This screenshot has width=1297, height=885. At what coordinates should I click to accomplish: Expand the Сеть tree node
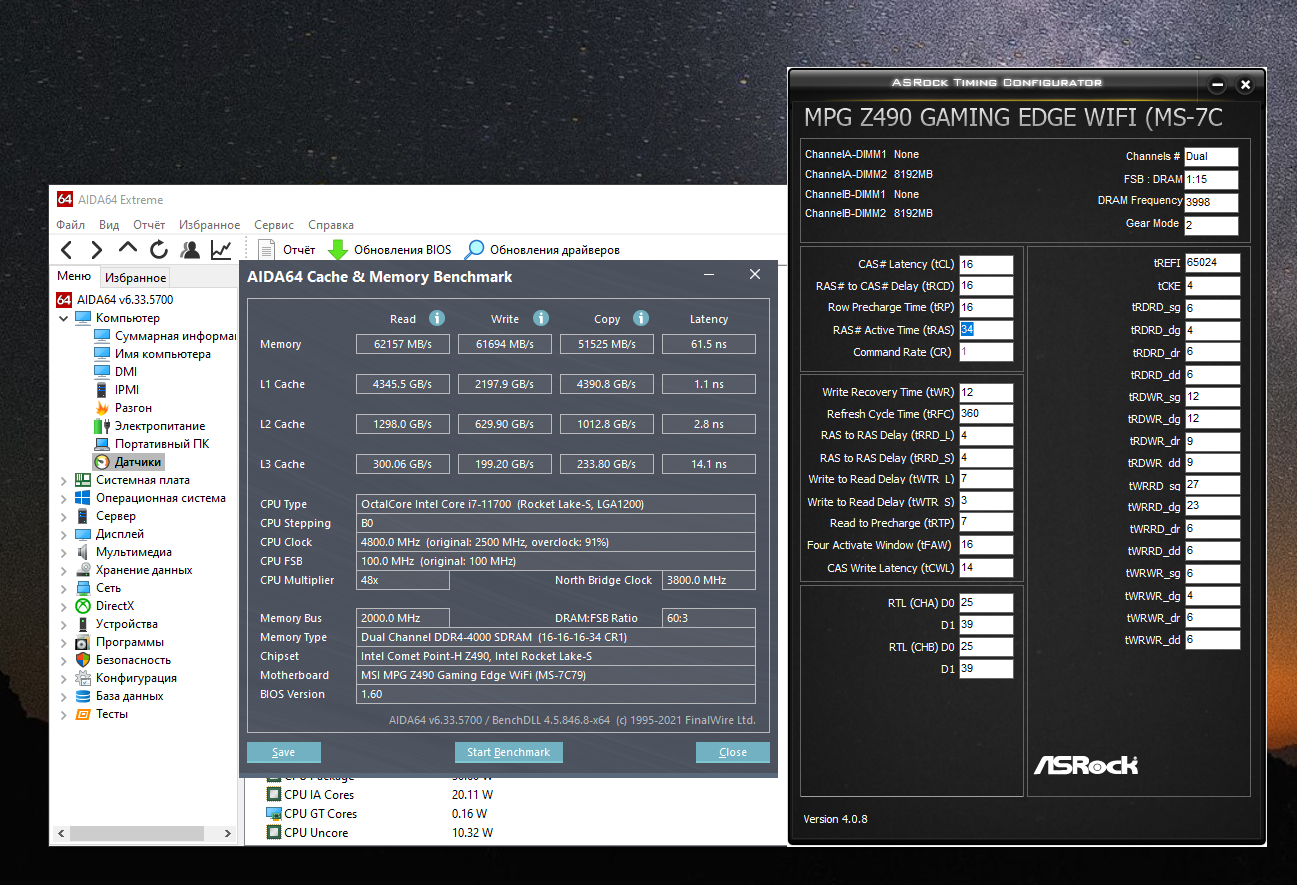click(64, 588)
